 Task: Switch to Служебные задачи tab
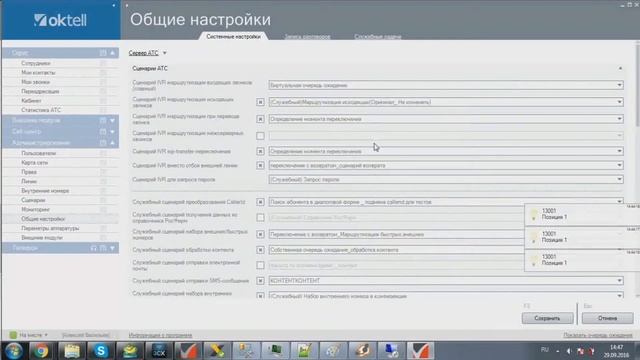pyautogui.click(x=378, y=36)
